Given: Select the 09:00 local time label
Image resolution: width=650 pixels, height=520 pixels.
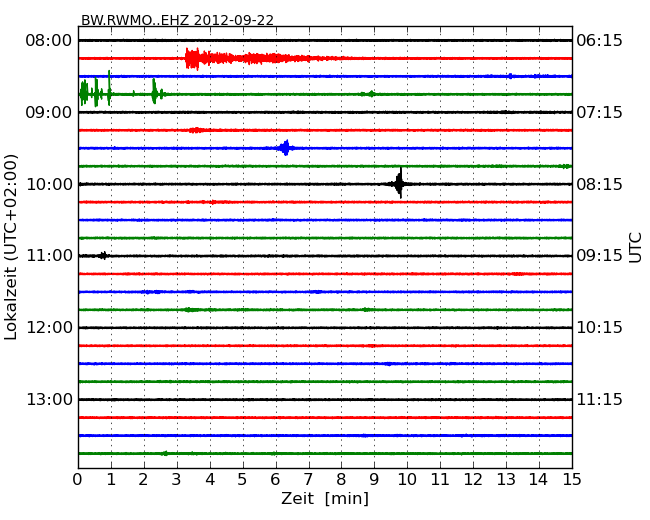Looking at the screenshot, I should (x=49, y=112).
